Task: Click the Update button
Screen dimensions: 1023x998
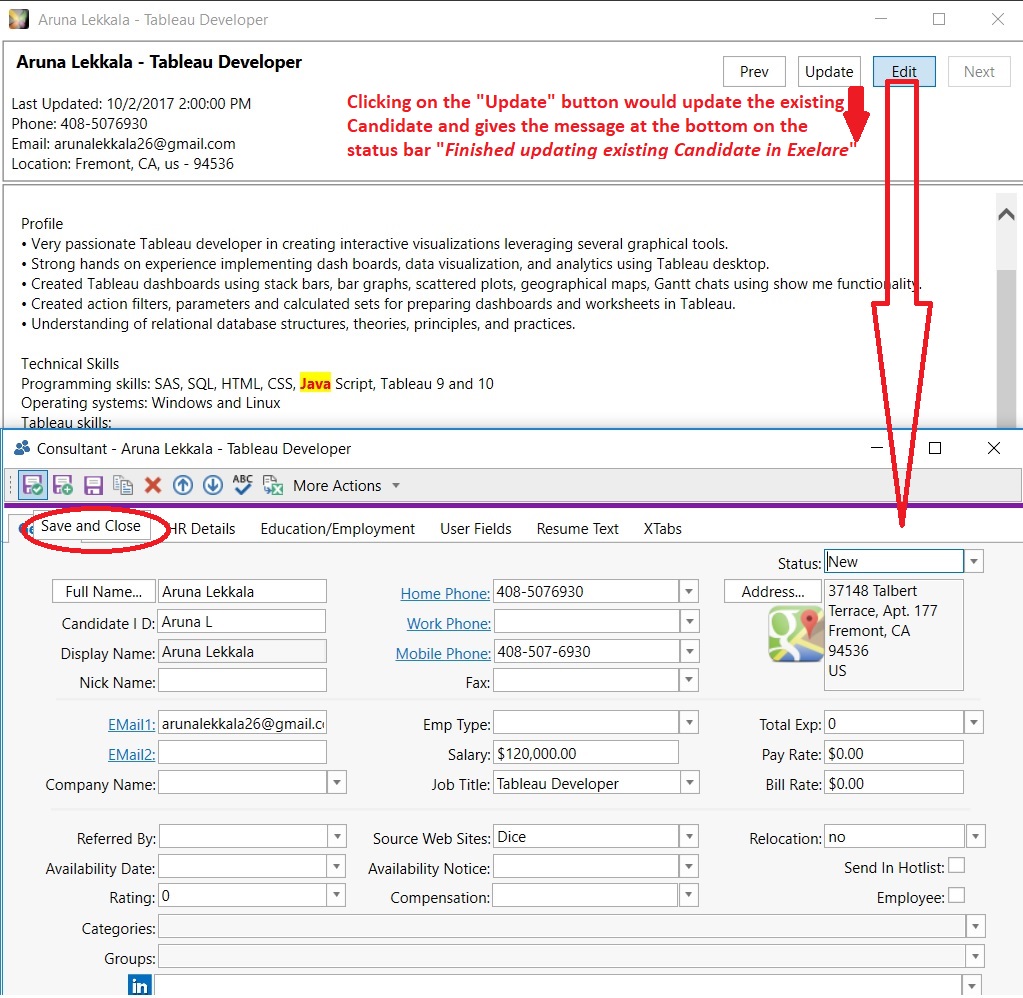Action: (x=829, y=72)
